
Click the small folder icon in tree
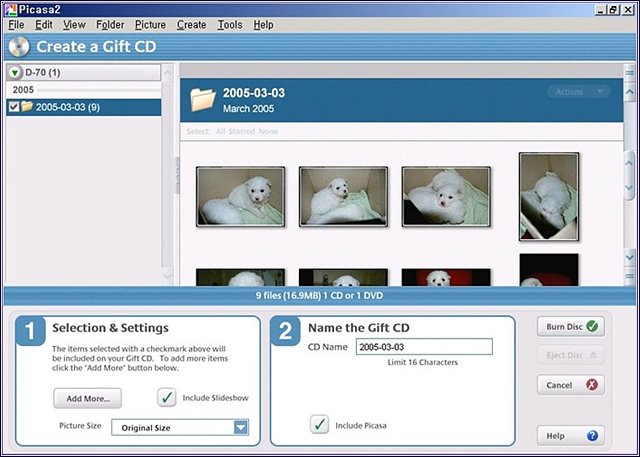[27, 106]
